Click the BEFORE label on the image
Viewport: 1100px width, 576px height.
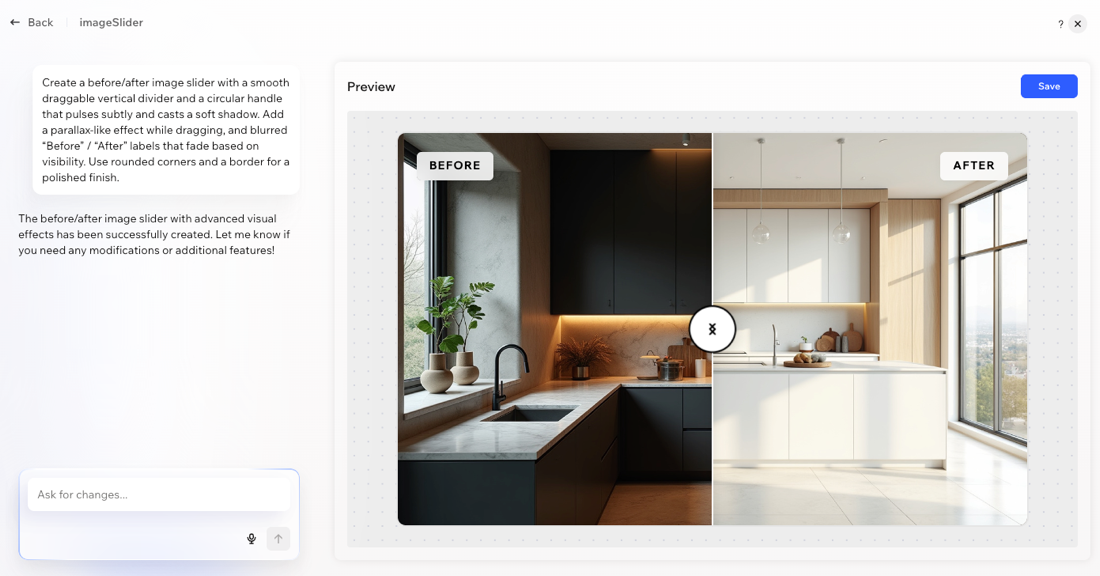[x=455, y=166]
